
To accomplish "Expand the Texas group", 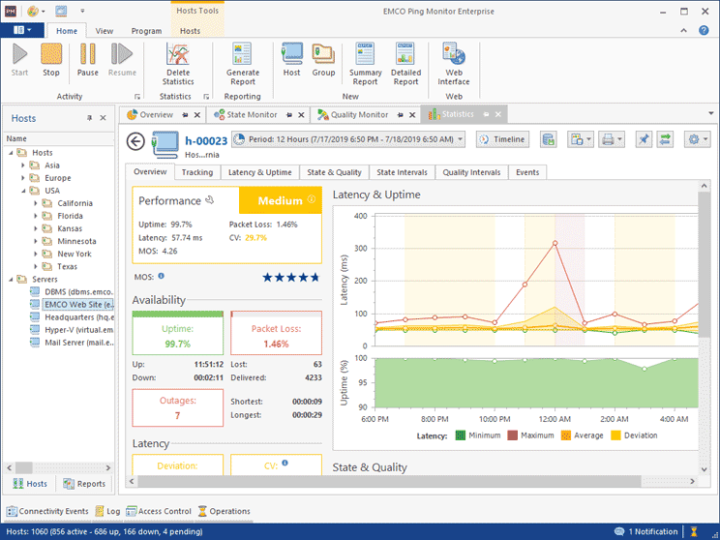I will pos(35,266).
